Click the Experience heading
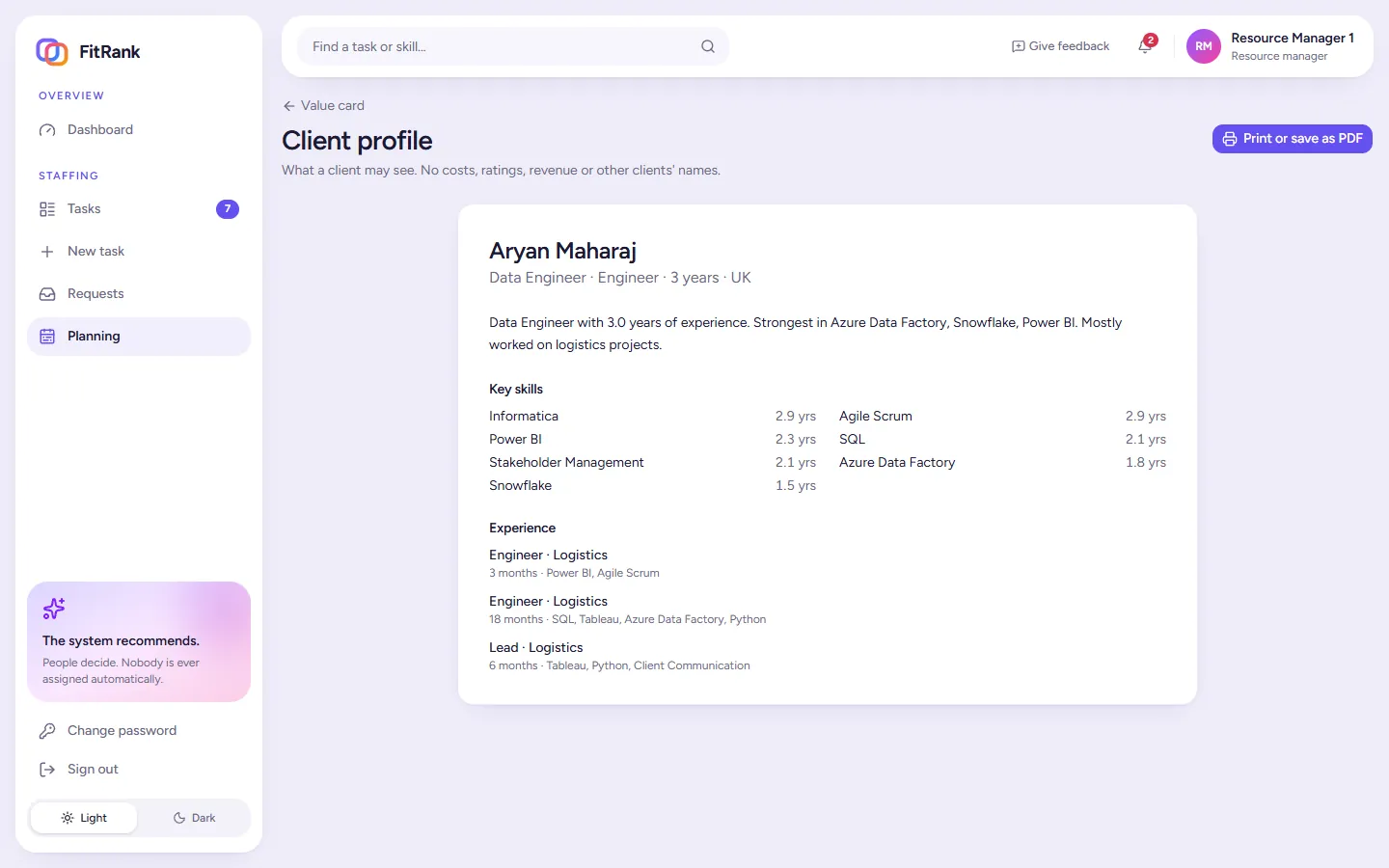This screenshot has width=1389, height=868. pyautogui.click(x=522, y=529)
